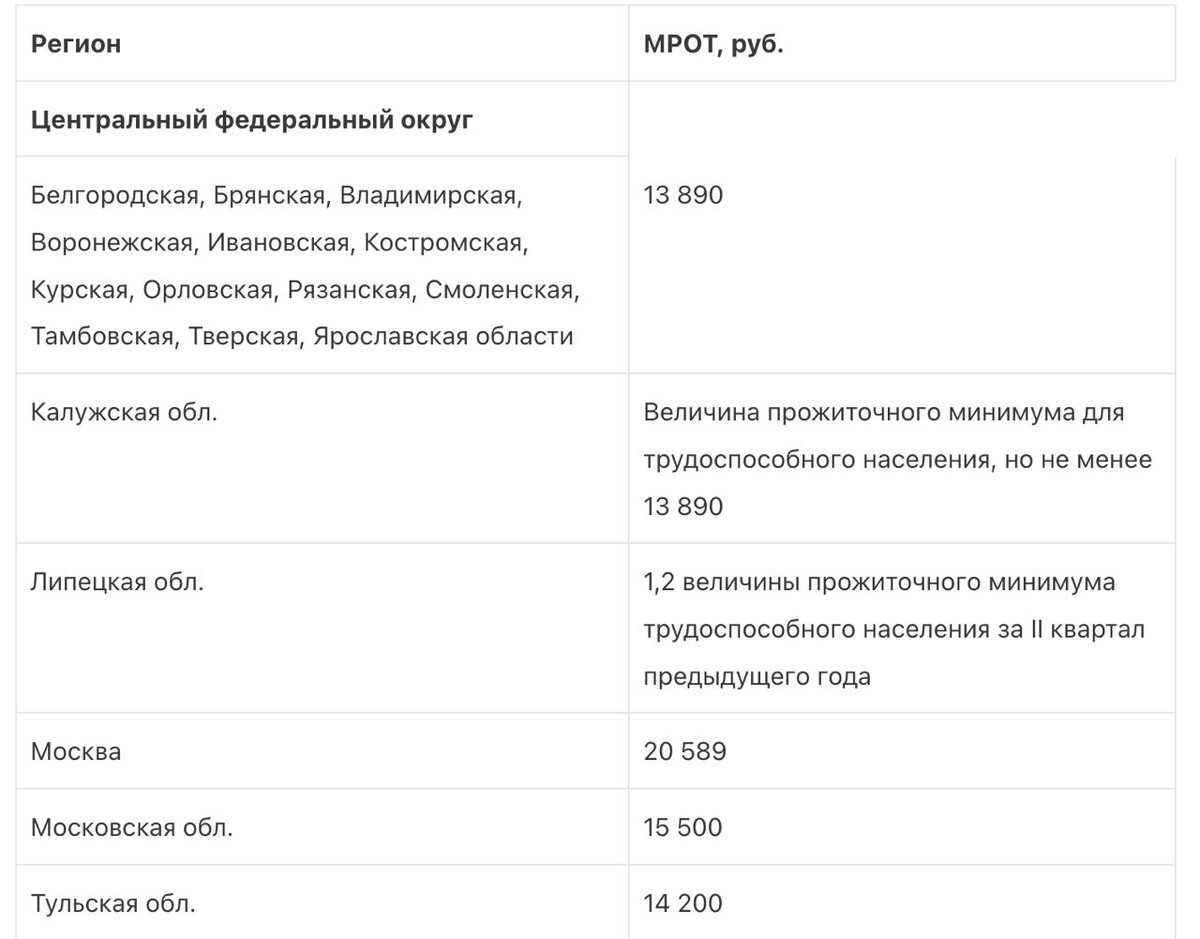Select the 14 200 value cell
Viewport: 1200px width, 939px height.
coord(683,905)
